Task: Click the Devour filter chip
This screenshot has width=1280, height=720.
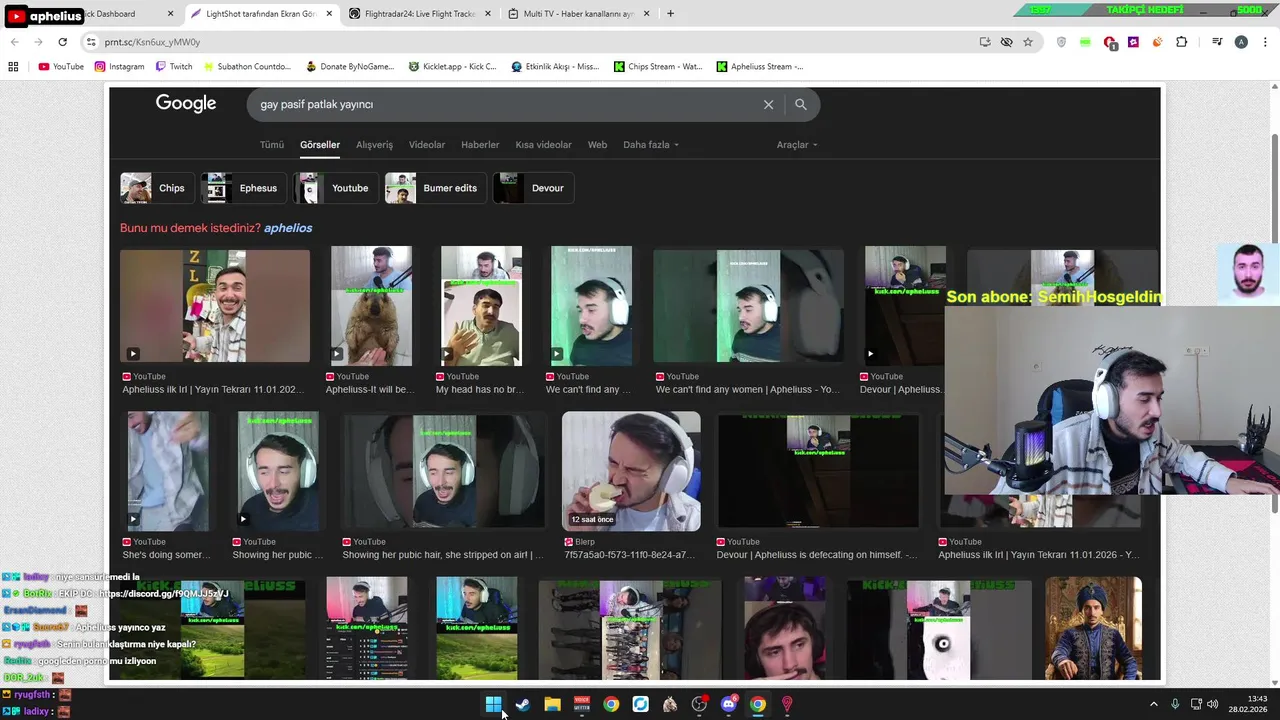Action: (x=533, y=188)
